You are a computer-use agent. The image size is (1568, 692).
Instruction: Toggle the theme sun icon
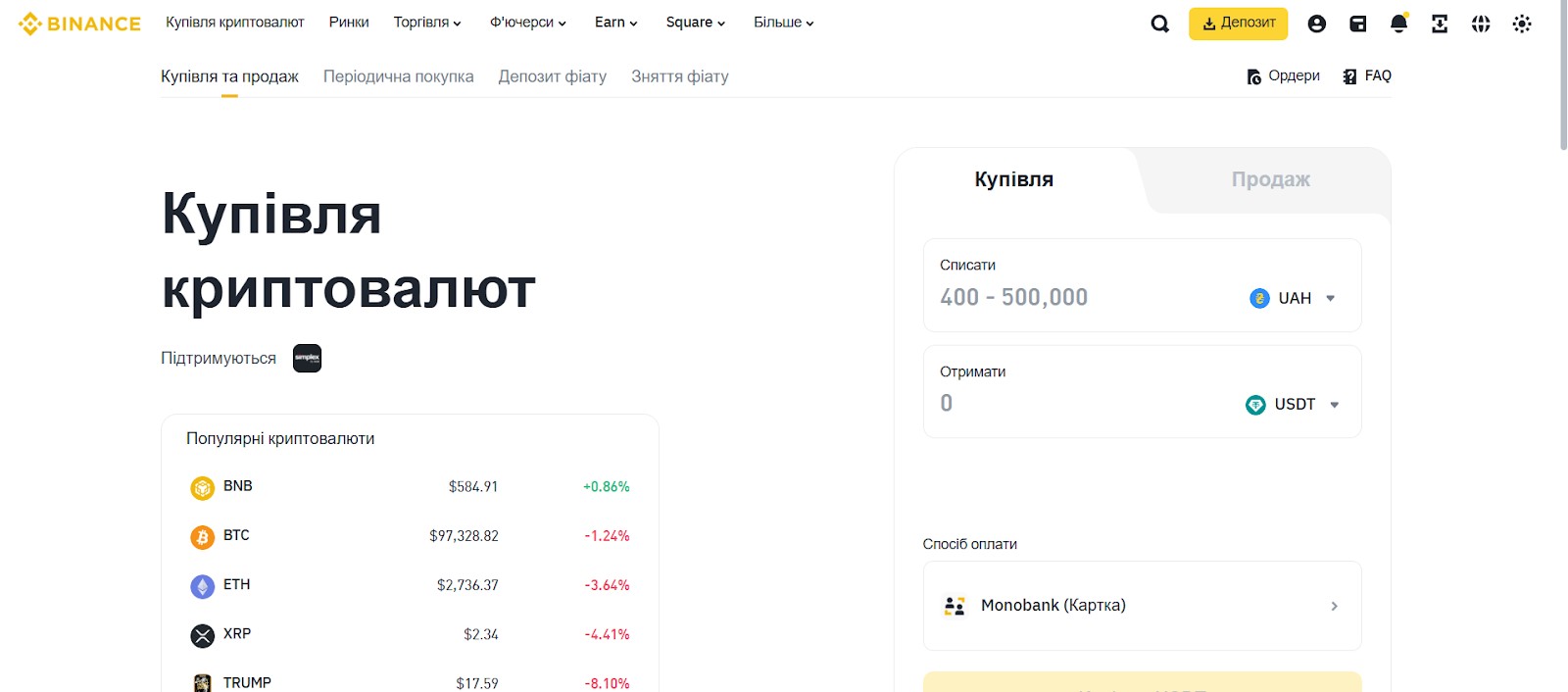[1522, 24]
